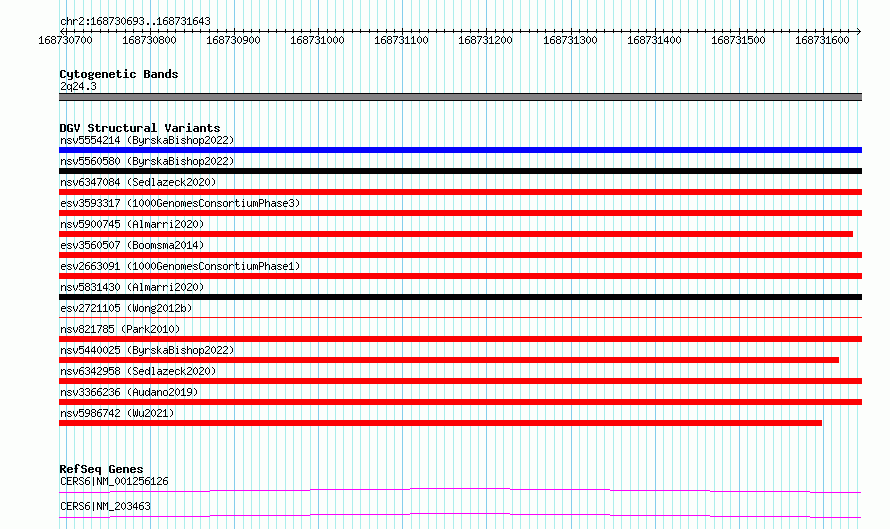Click the nsv5560580 black variant bar
The image size is (890, 529).
point(460,171)
